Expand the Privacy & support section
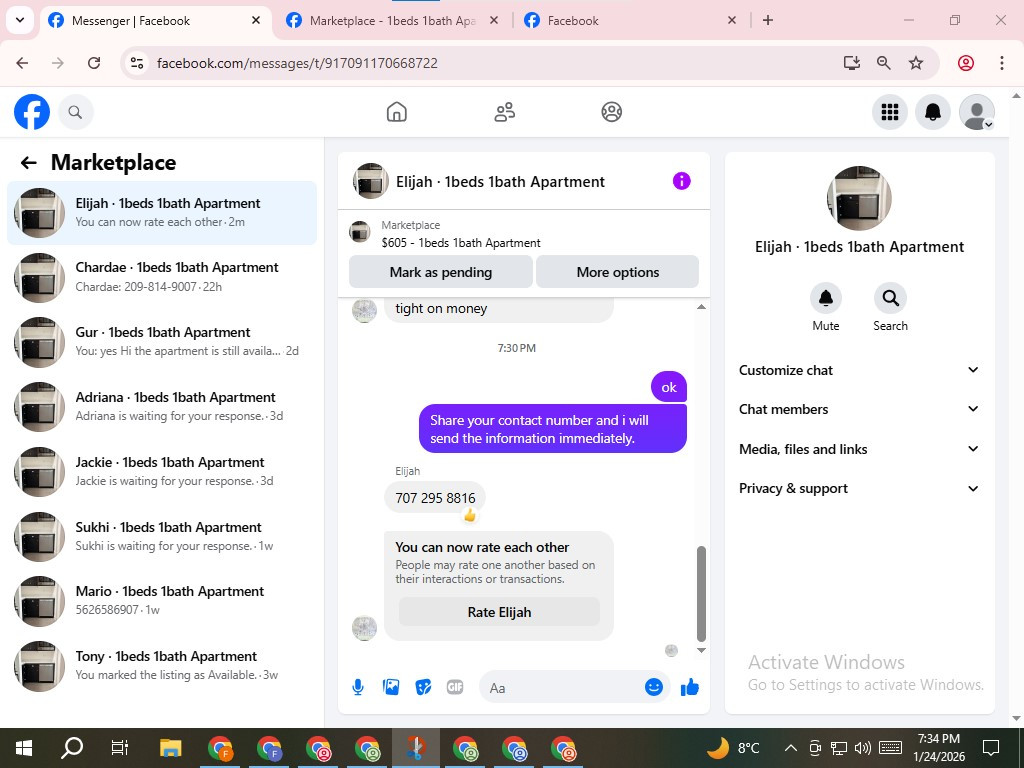 click(x=859, y=488)
